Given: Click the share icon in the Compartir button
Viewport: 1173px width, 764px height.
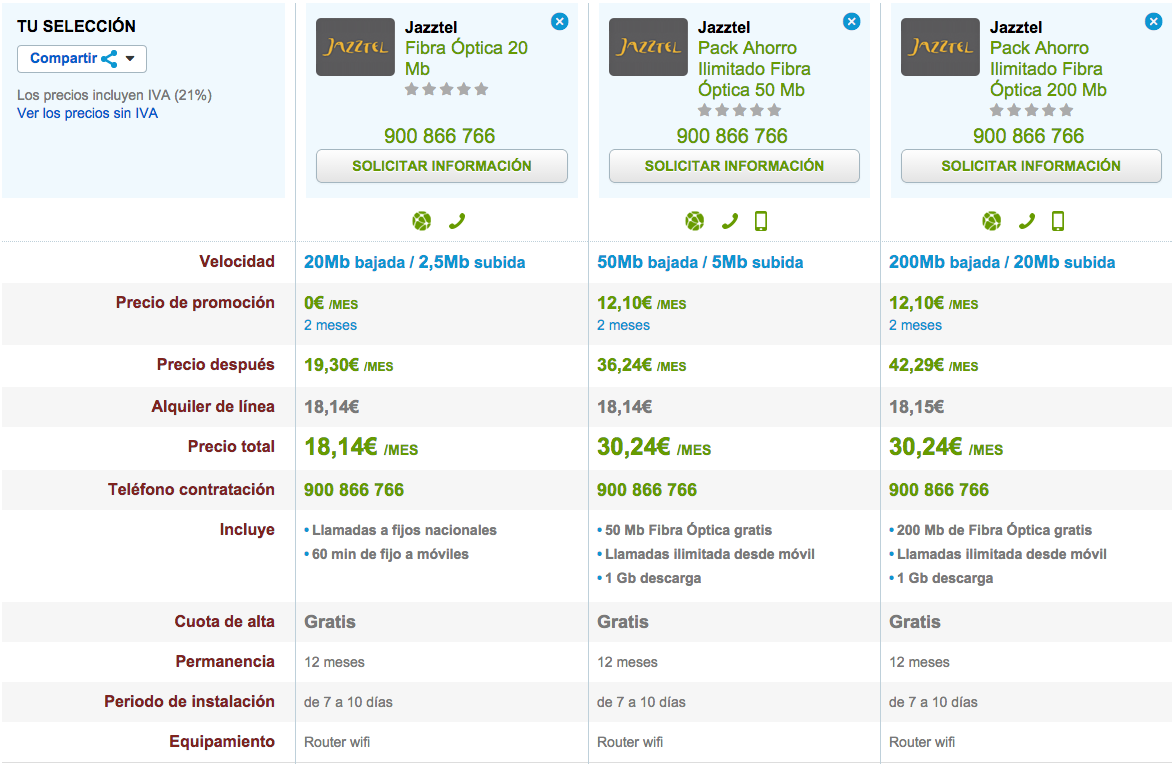Looking at the screenshot, I should 109,58.
